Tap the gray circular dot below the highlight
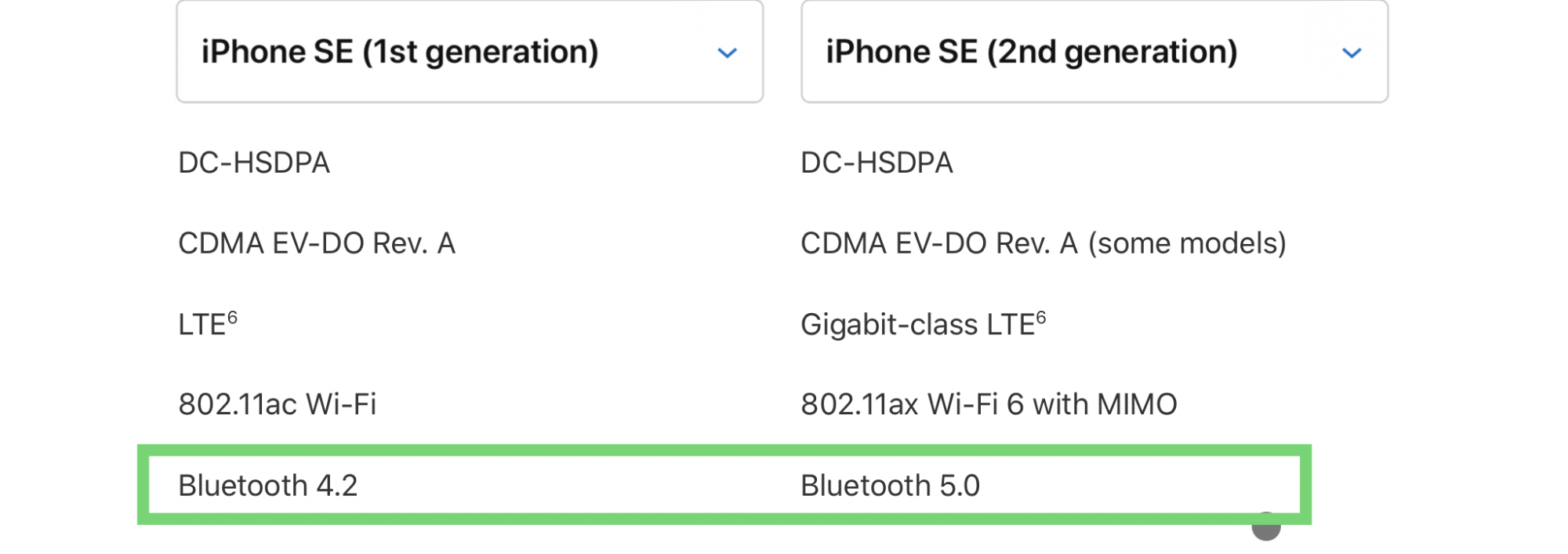 coord(1266,527)
